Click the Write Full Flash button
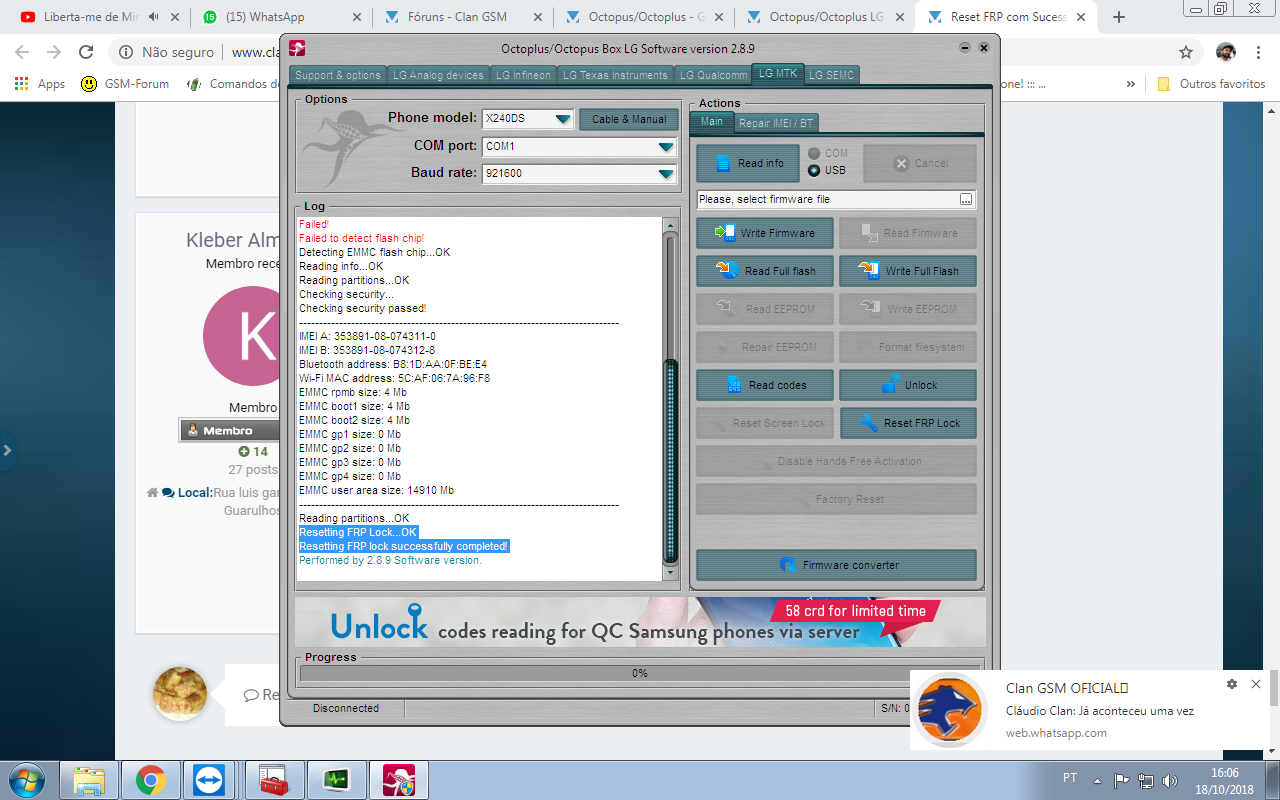Viewport: 1280px width, 800px height. point(908,271)
